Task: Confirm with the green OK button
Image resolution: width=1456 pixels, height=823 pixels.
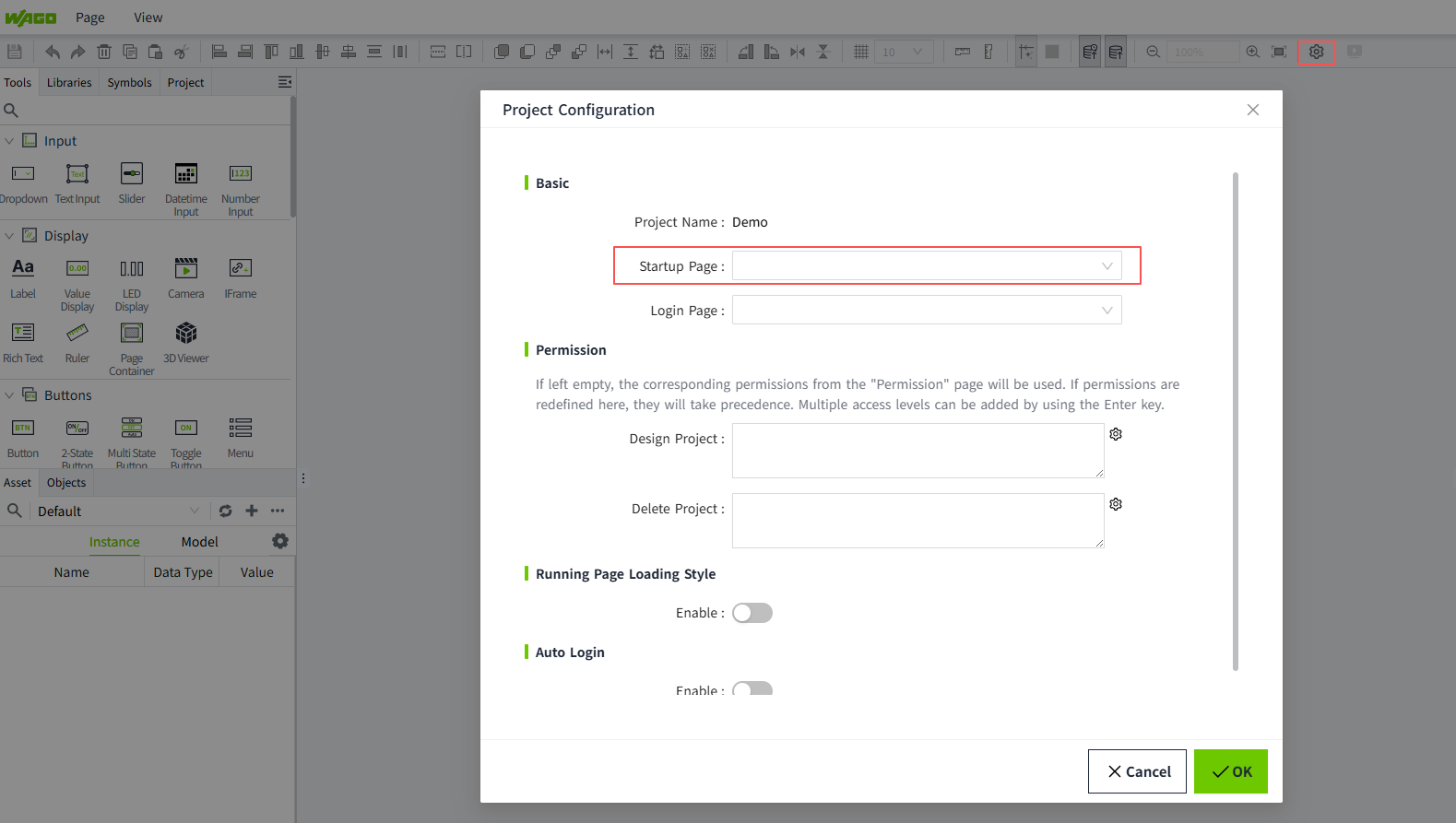Action: click(x=1230, y=771)
